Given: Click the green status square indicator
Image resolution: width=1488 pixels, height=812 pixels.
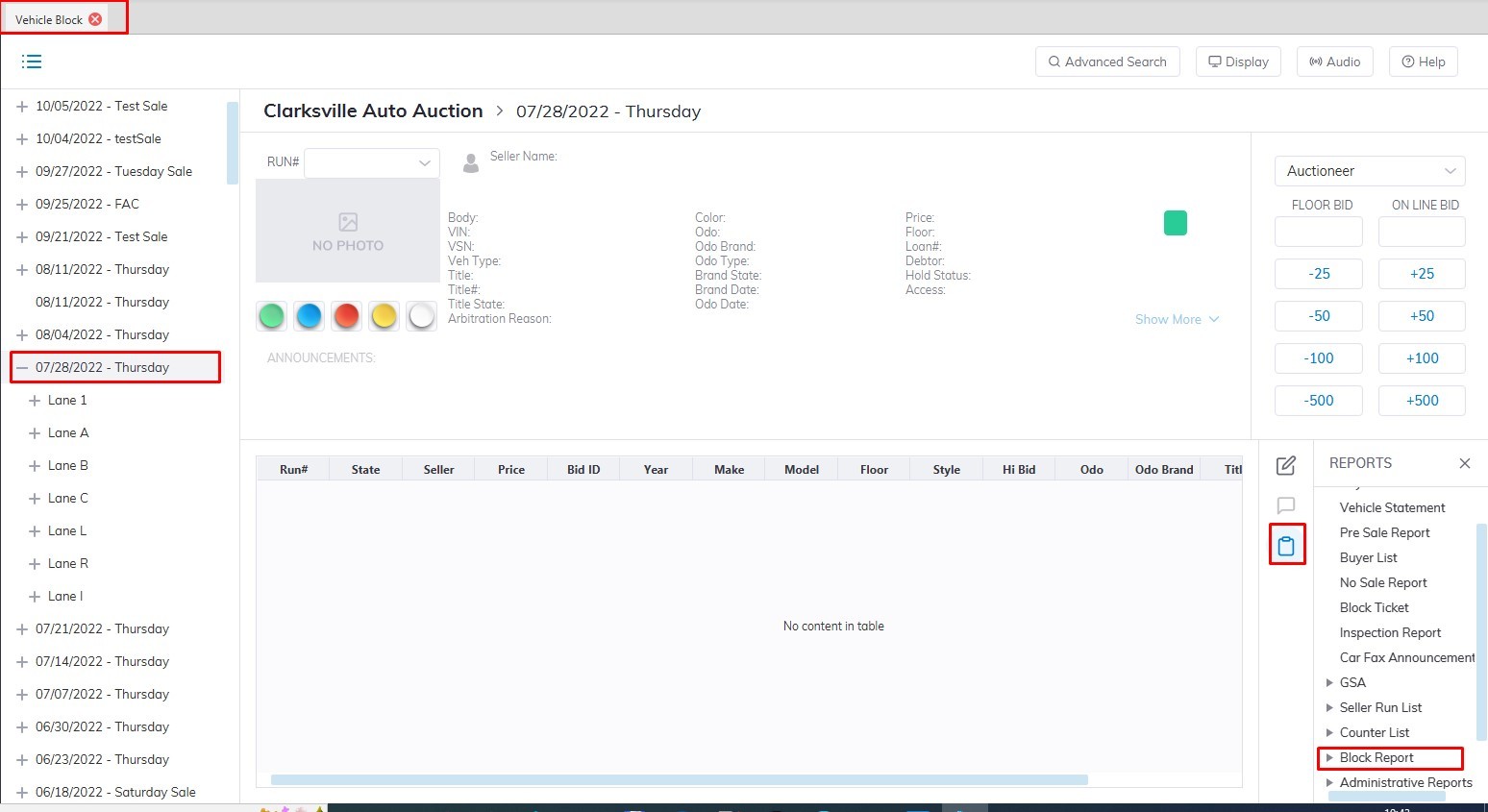Looking at the screenshot, I should click(x=1175, y=223).
